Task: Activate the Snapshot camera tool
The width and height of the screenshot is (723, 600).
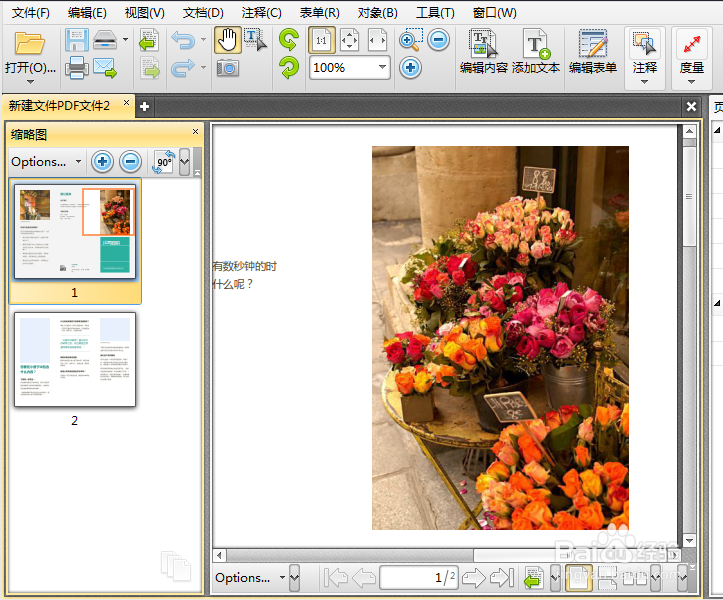Action: [x=227, y=68]
